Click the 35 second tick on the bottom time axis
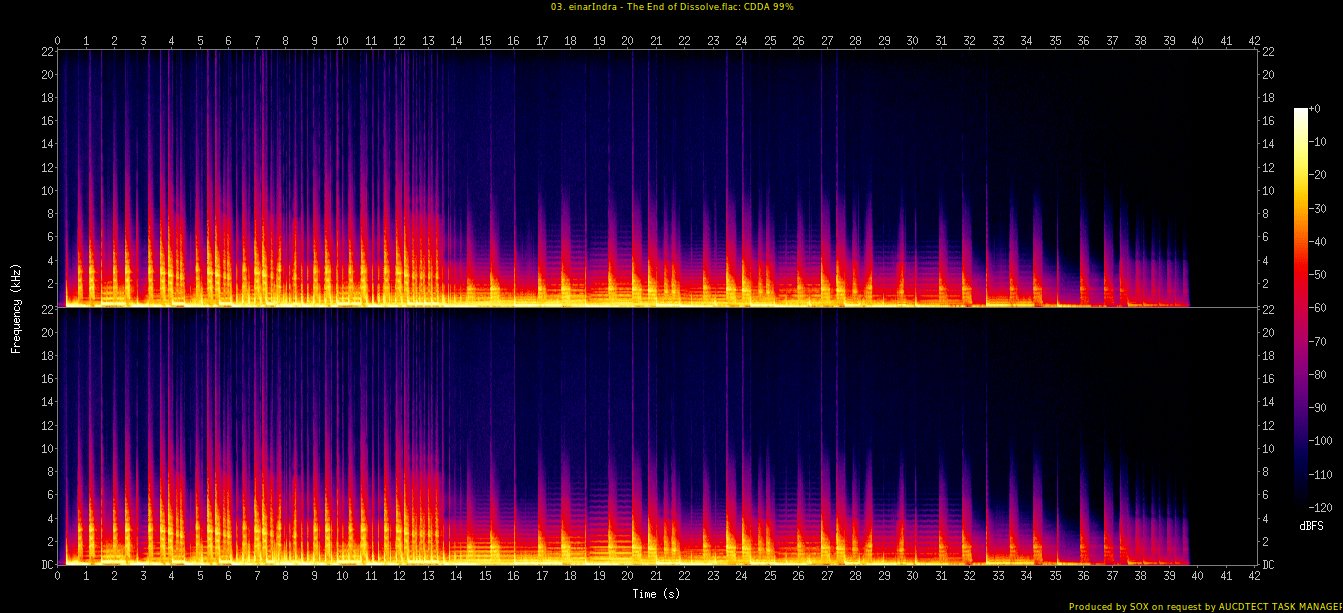Image resolution: width=1343 pixels, height=613 pixels. coord(1055,576)
